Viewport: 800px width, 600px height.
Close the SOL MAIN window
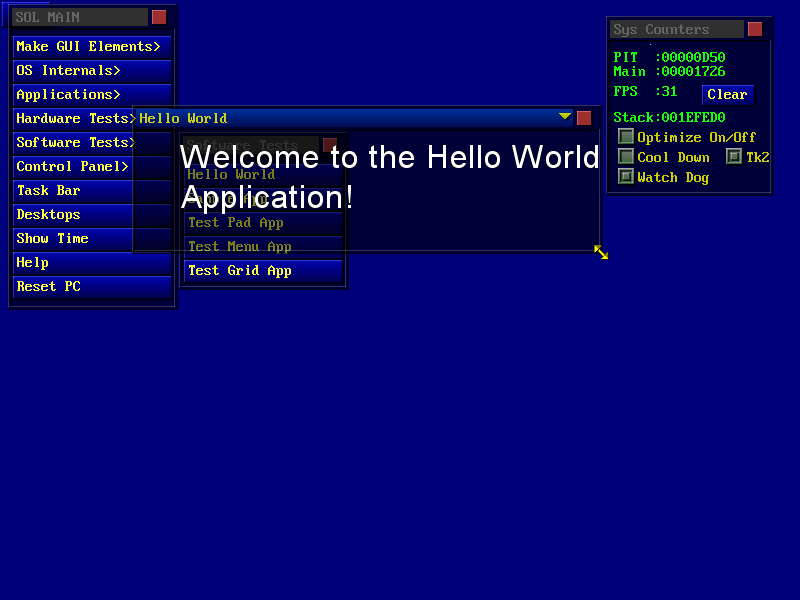[159, 17]
